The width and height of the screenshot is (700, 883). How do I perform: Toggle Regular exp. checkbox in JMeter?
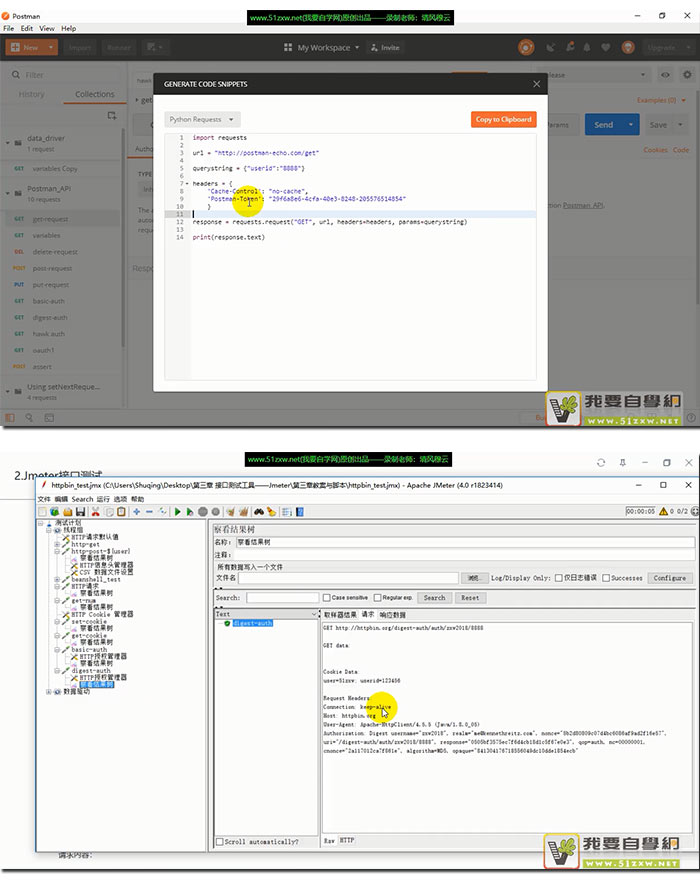tap(377, 597)
